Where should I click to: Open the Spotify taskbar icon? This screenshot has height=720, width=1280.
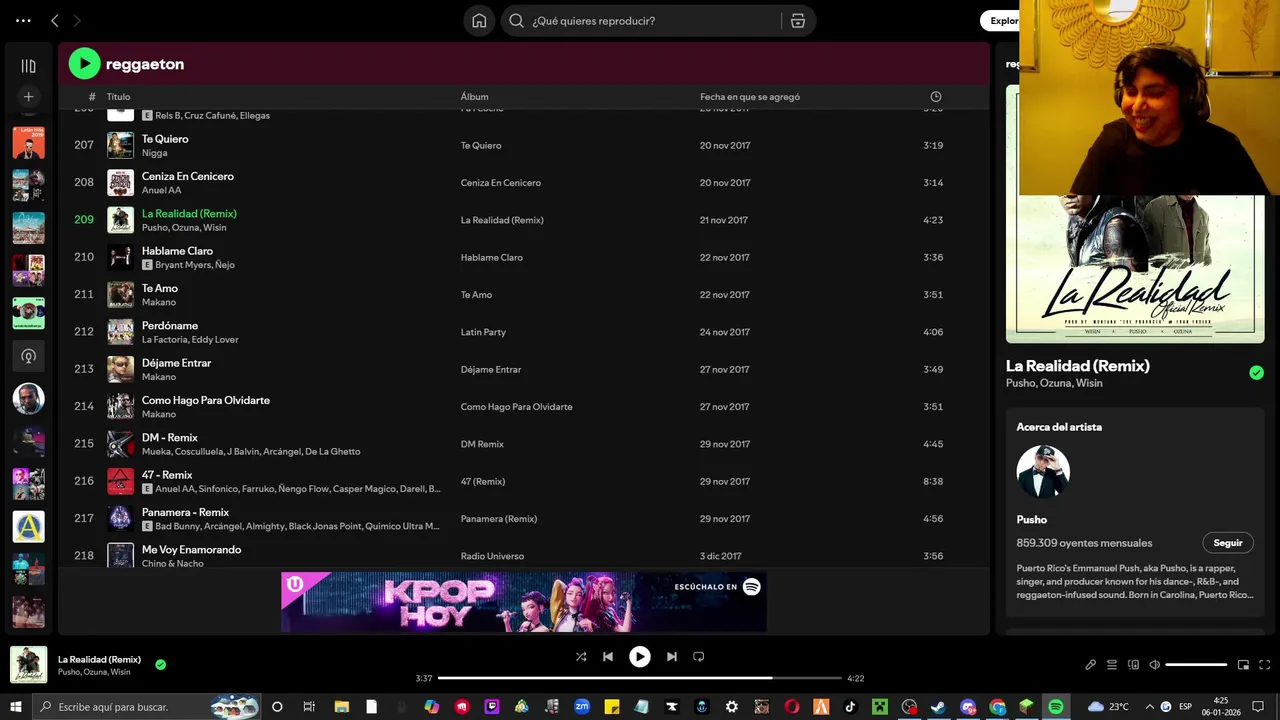click(1056, 707)
